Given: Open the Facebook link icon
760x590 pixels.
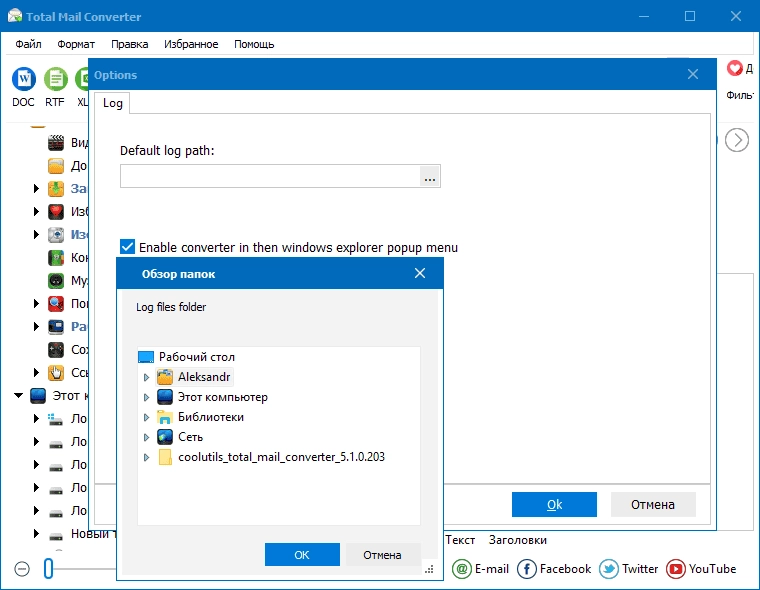Looking at the screenshot, I should click(526, 569).
